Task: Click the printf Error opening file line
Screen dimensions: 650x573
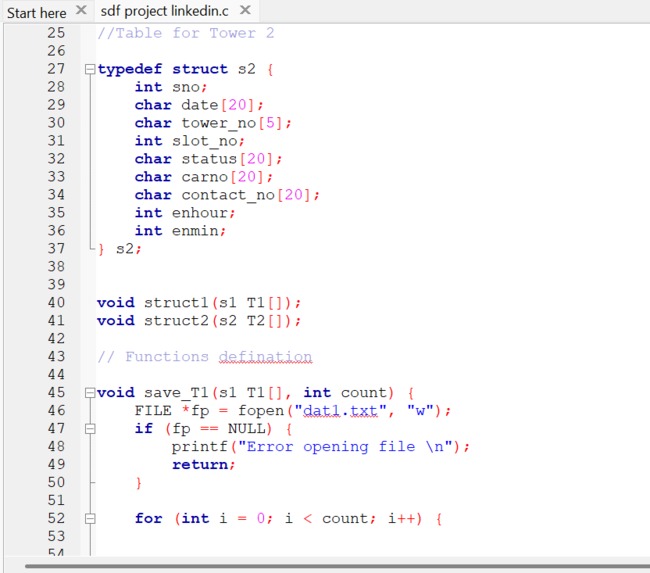Action: coord(321,447)
